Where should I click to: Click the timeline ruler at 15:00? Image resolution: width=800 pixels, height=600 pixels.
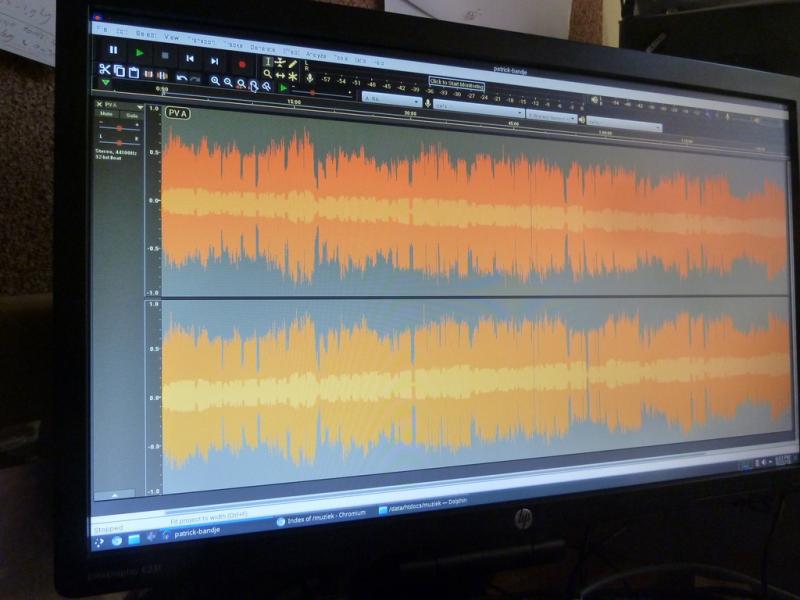pyautogui.click(x=293, y=102)
